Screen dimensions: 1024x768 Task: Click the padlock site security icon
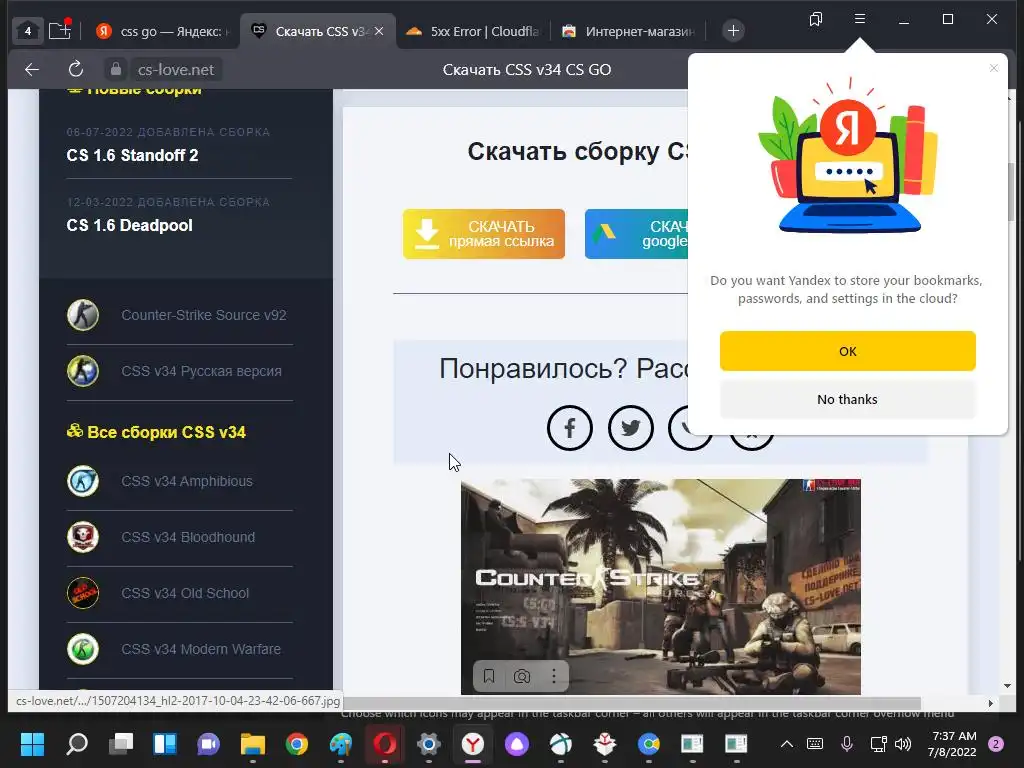click(x=116, y=69)
